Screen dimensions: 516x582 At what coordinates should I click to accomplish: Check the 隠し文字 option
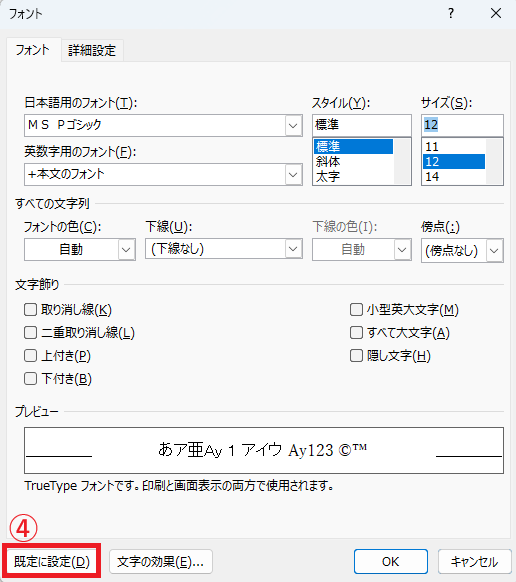click(356, 356)
